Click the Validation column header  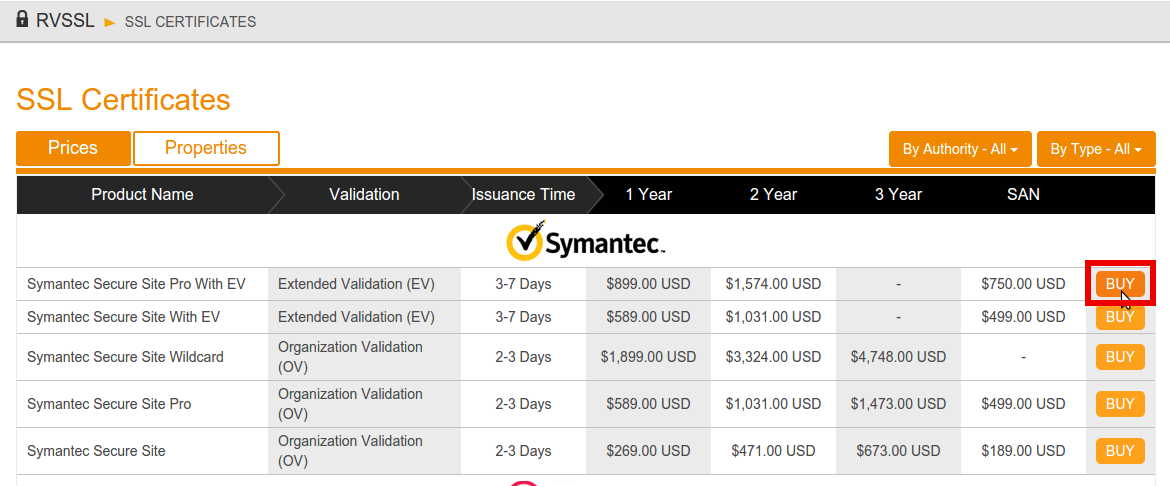364,194
